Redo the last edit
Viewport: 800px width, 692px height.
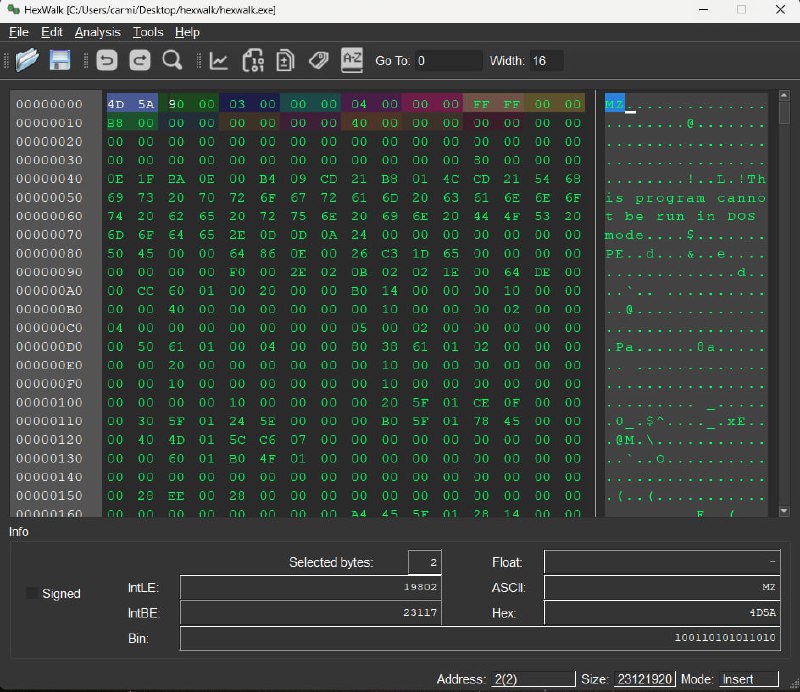tap(138, 60)
